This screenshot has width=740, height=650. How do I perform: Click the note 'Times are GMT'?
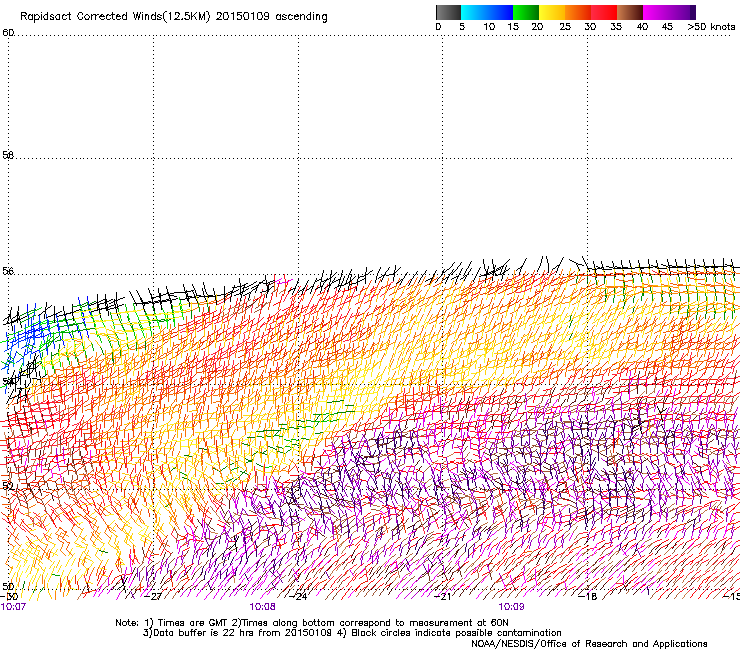(x=193, y=623)
